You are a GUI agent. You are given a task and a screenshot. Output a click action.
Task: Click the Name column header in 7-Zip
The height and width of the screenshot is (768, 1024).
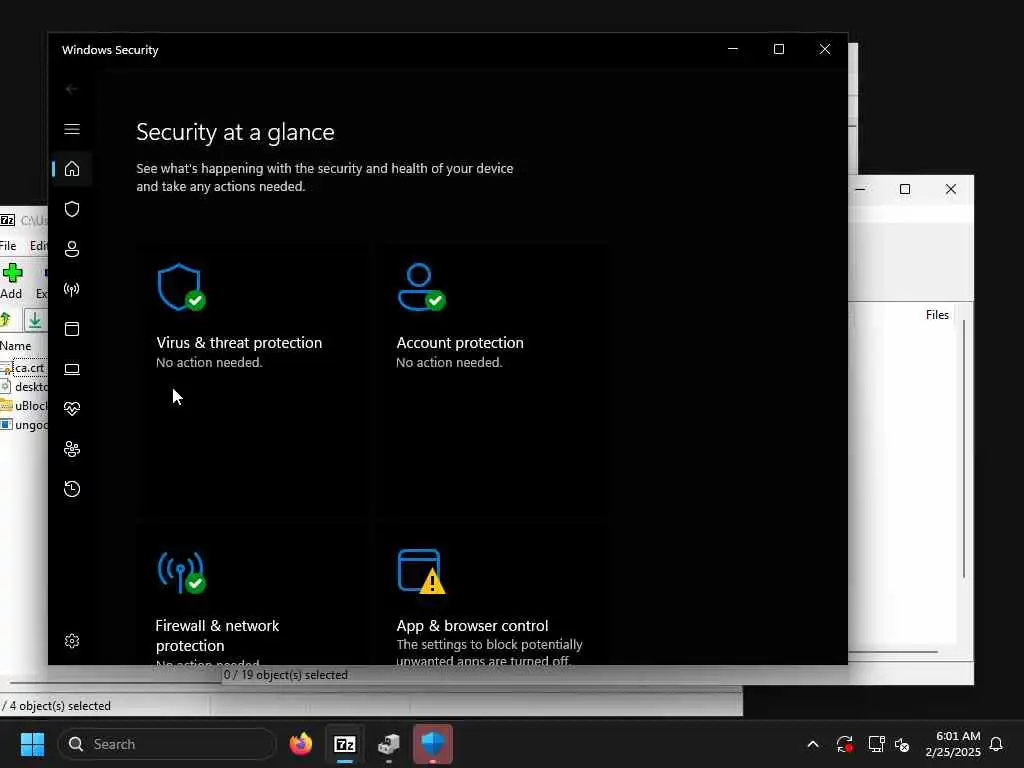click(x=16, y=345)
